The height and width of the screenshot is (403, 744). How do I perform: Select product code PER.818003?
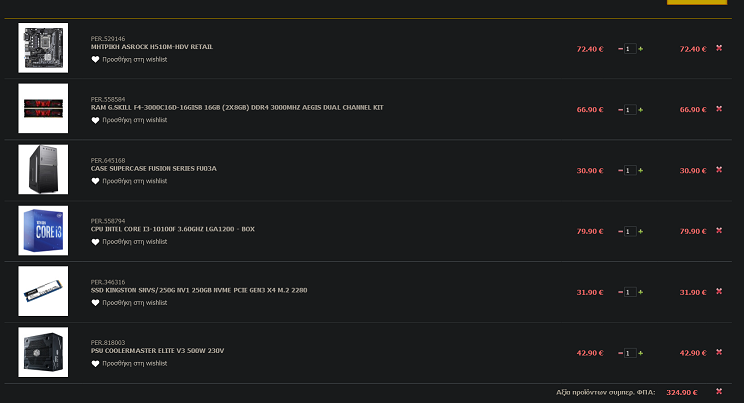tap(108, 342)
